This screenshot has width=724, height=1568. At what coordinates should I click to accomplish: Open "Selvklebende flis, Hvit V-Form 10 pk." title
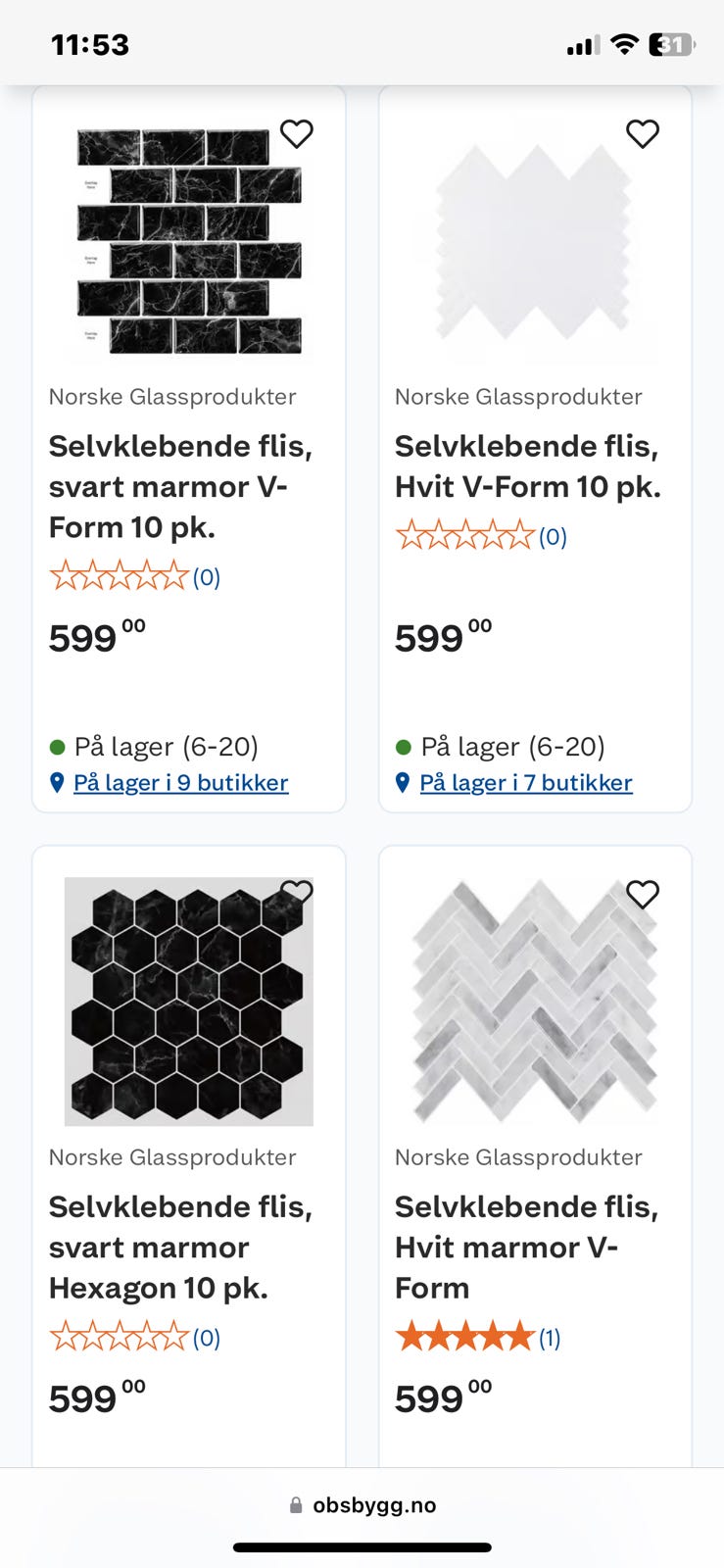point(528,466)
